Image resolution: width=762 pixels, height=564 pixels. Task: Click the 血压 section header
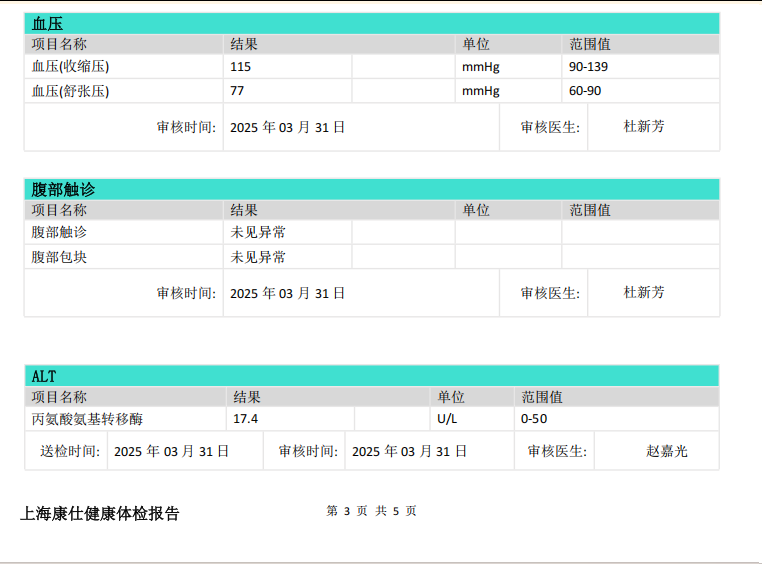pyautogui.click(x=46, y=23)
